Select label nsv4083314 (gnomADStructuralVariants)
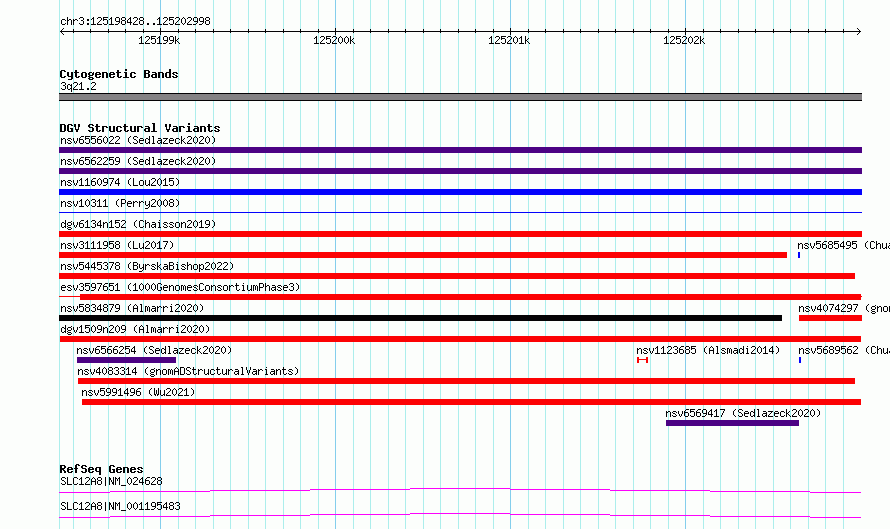Image resolution: width=890 pixels, height=529 pixels. click(188, 371)
